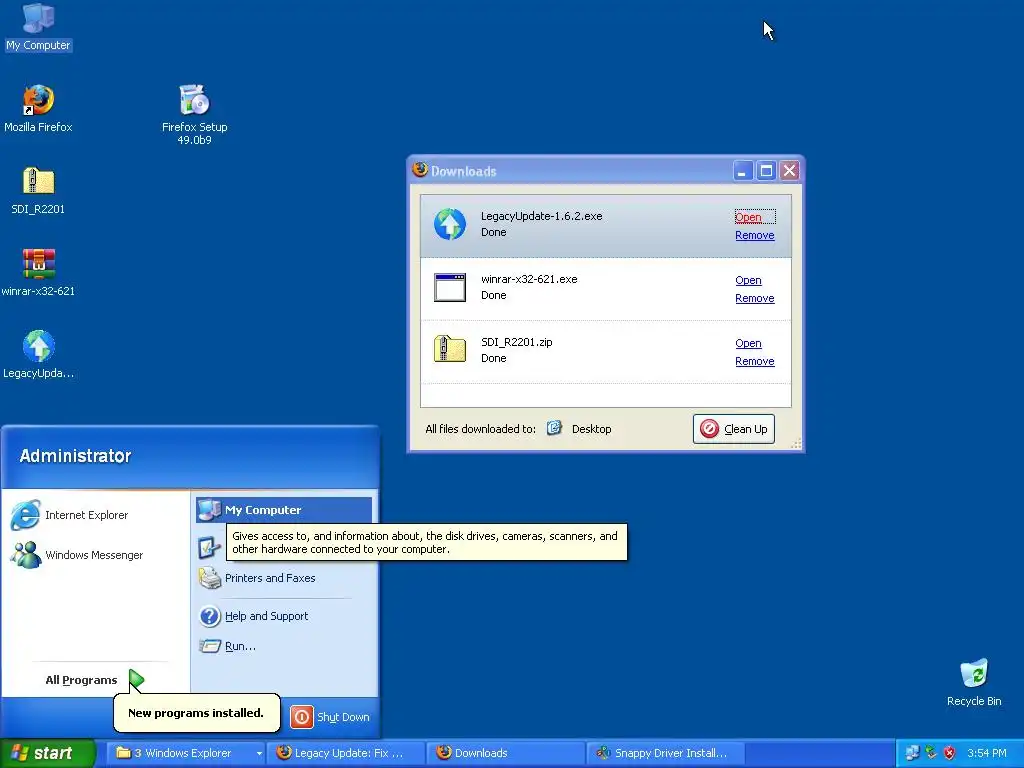1024x768 pixels.
Task: Click the Safely Remove Hardware tray icon
Action: pos(931,753)
